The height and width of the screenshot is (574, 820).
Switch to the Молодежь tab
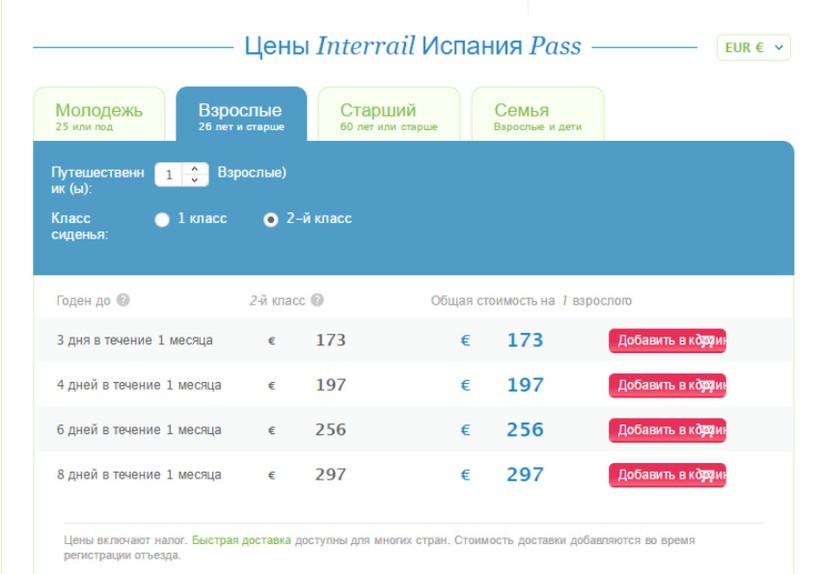99,114
